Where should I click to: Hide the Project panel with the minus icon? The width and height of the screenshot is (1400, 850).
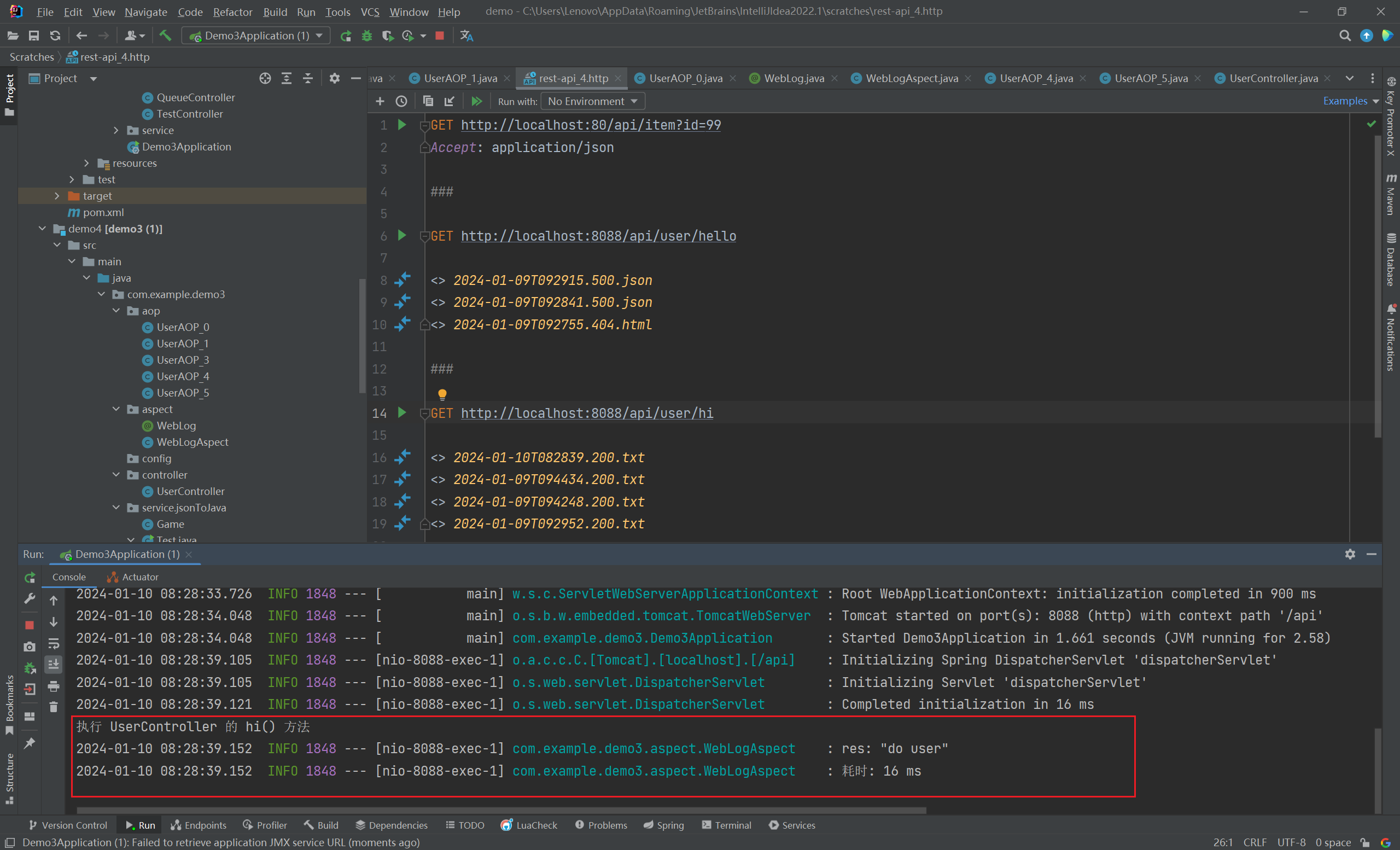(356, 78)
